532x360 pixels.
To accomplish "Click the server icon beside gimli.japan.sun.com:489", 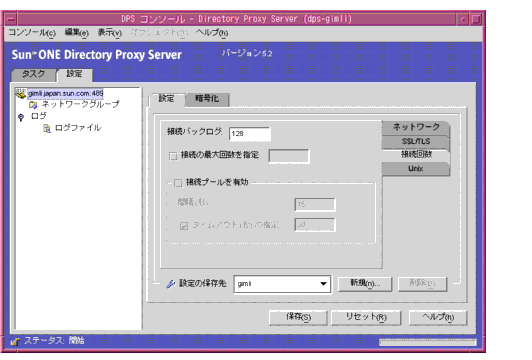I will click(x=21, y=94).
